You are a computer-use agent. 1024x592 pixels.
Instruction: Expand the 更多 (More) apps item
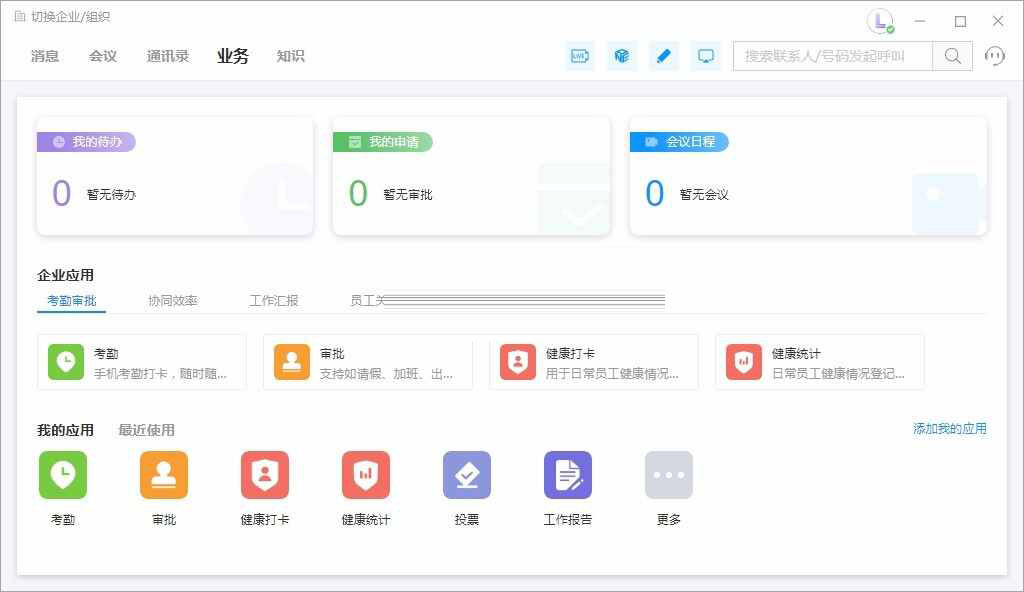pos(668,475)
